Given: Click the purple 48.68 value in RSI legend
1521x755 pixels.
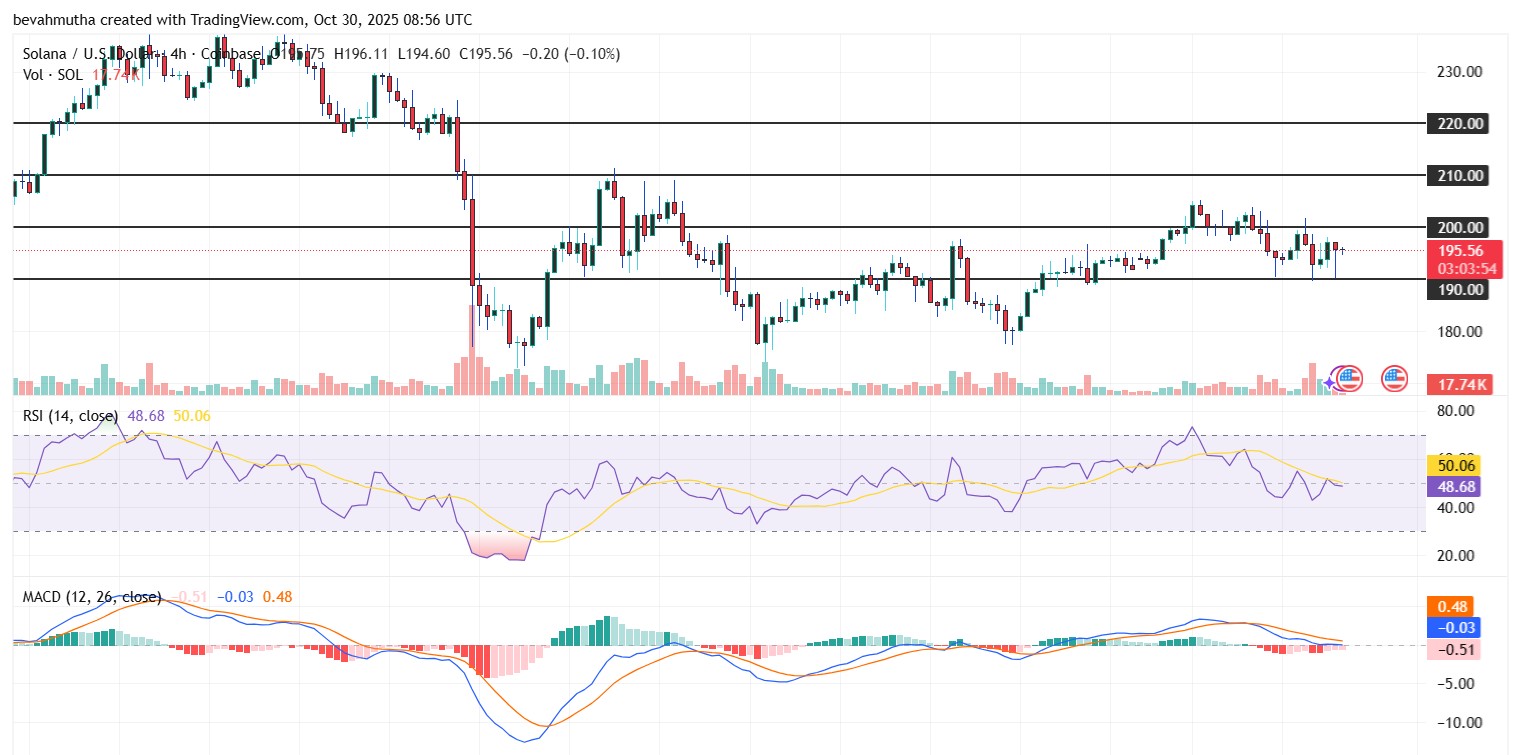Looking at the screenshot, I should pos(147,415).
